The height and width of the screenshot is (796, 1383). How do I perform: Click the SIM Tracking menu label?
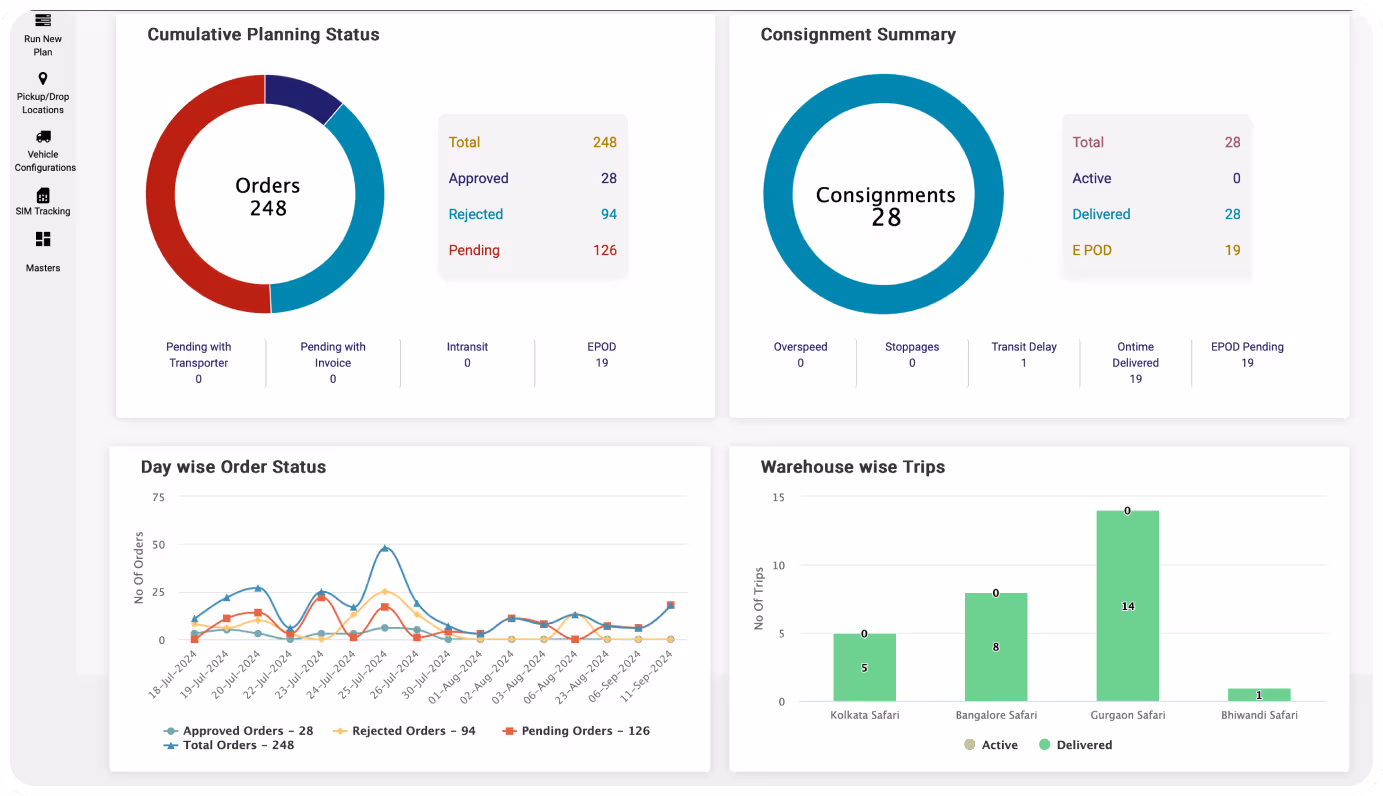coord(43,211)
